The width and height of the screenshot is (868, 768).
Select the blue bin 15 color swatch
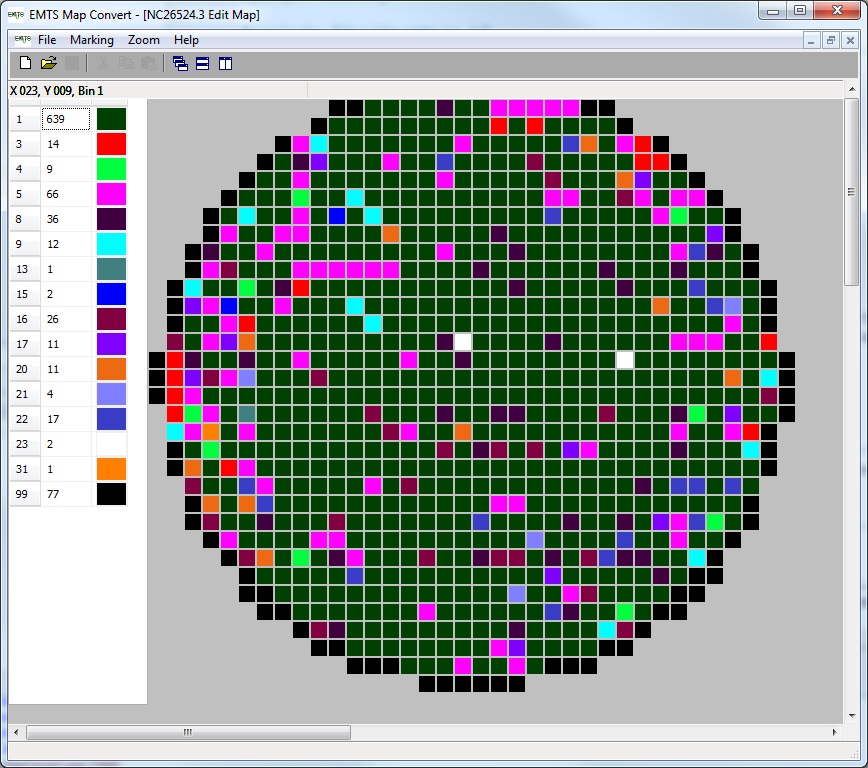click(111, 294)
